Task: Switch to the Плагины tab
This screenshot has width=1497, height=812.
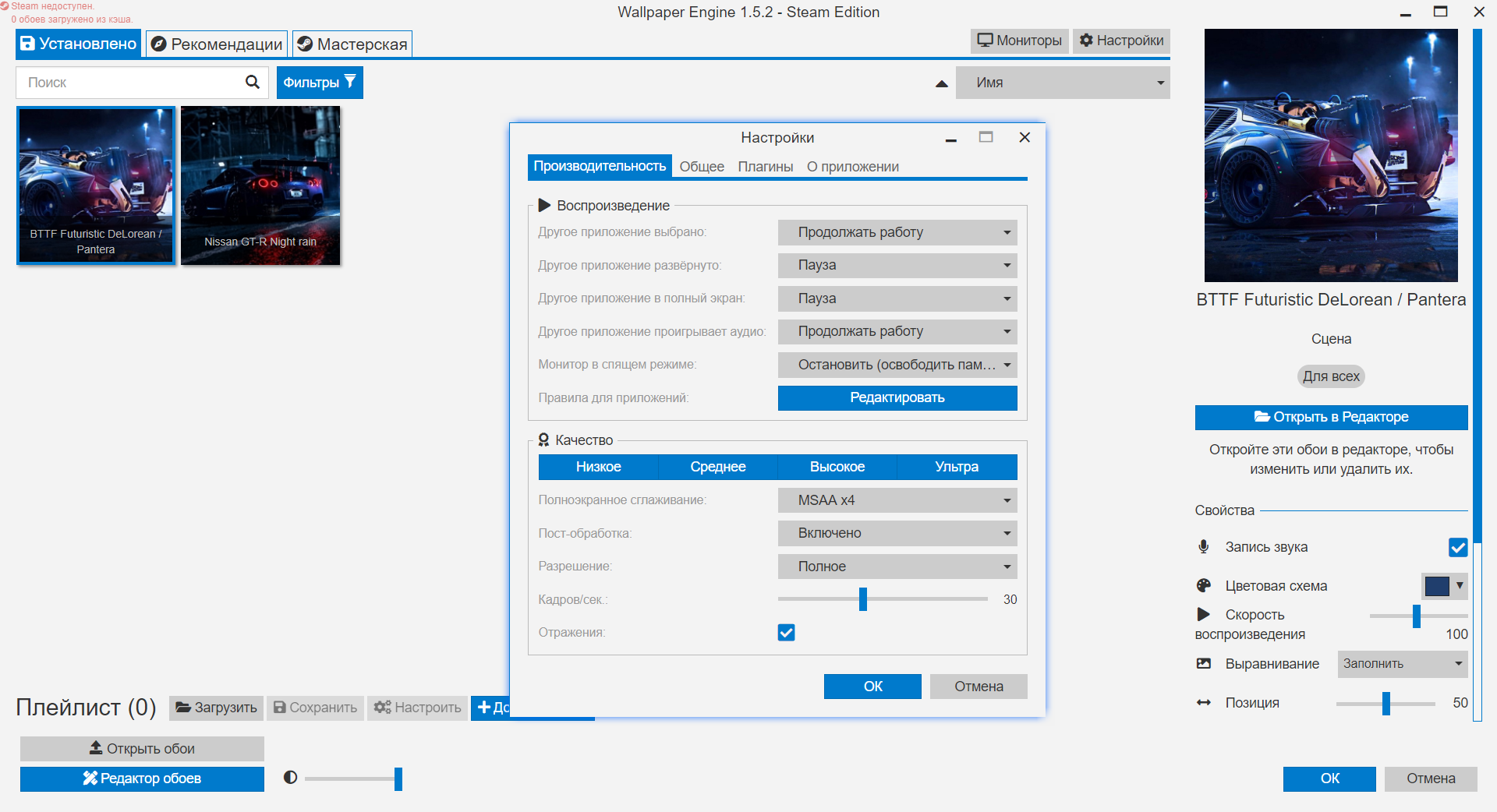Action: point(766,167)
